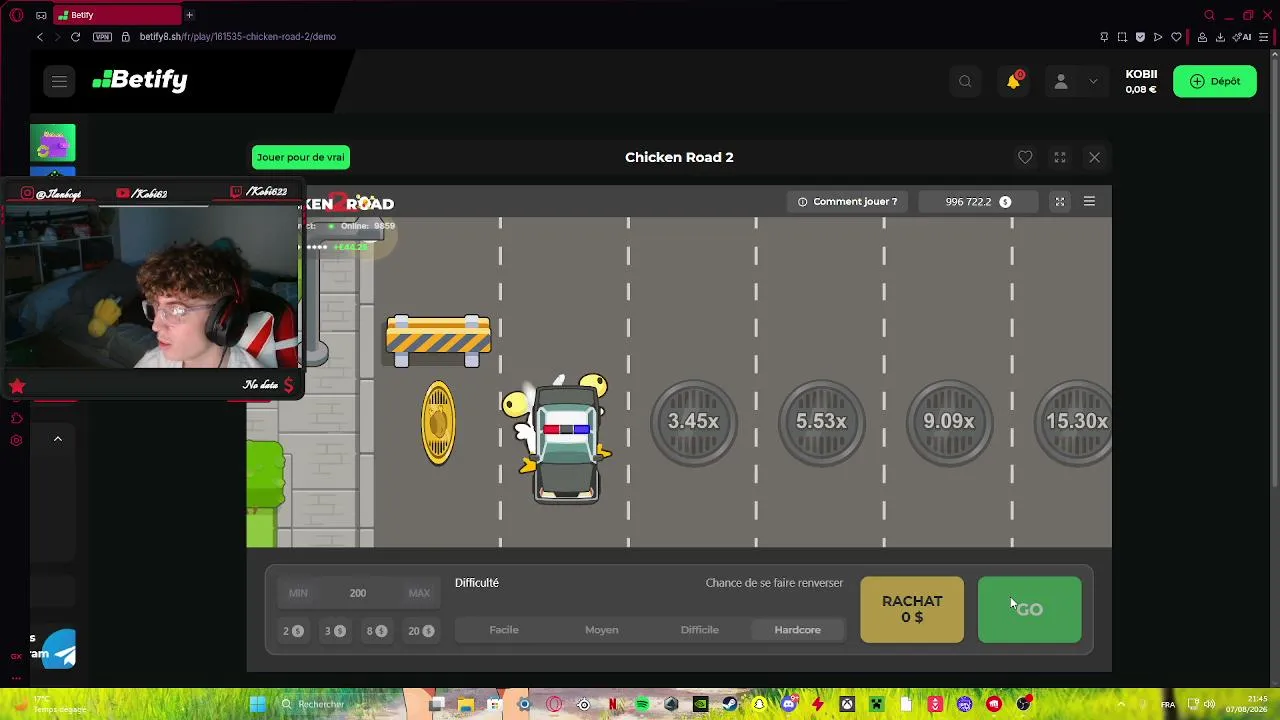Click the bet amount field showing 200
The height and width of the screenshot is (720, 1280).
pos(358,593)
